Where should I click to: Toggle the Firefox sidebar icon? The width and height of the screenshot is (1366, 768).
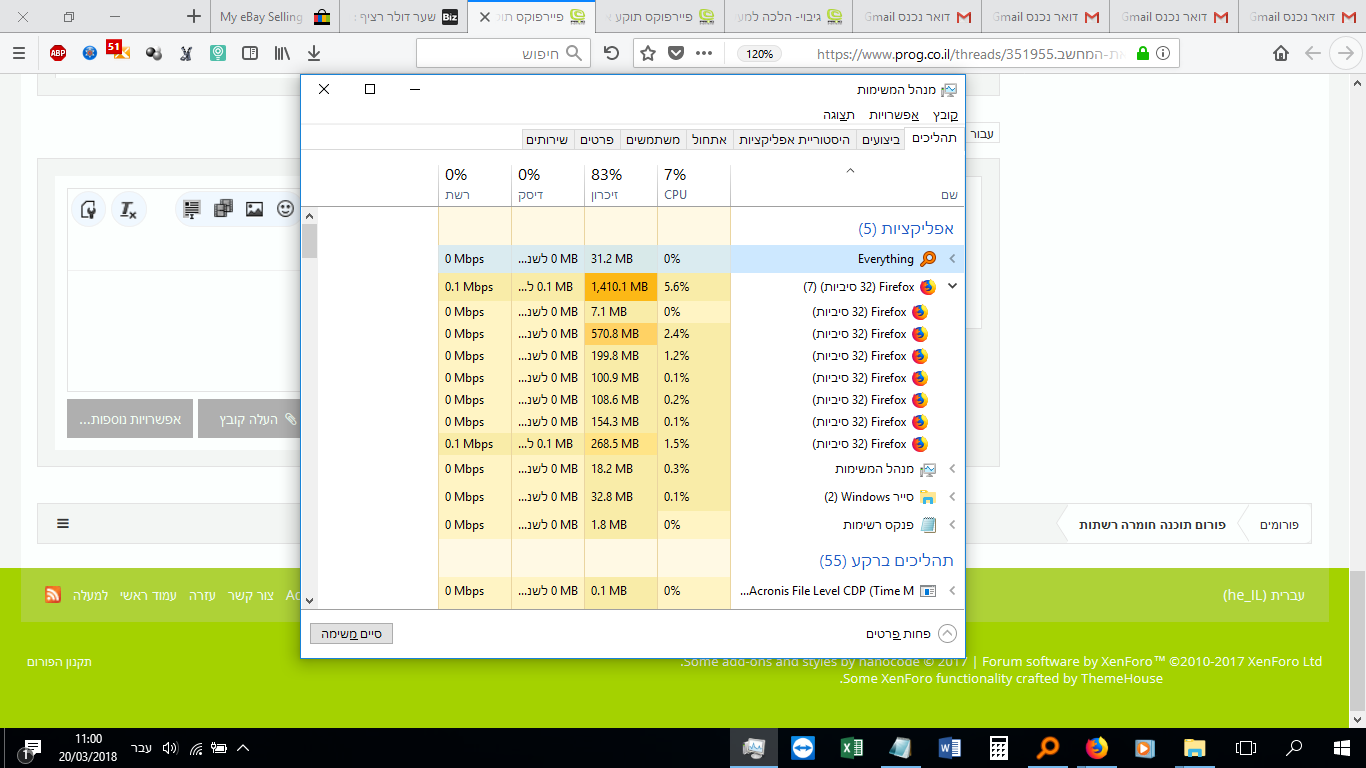pyautogui.click(x=250, y=53)
